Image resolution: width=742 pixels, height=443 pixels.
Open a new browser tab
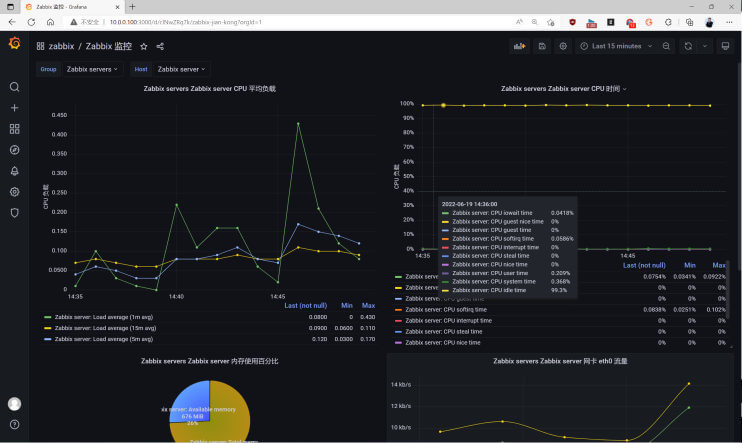pos(132,7)
